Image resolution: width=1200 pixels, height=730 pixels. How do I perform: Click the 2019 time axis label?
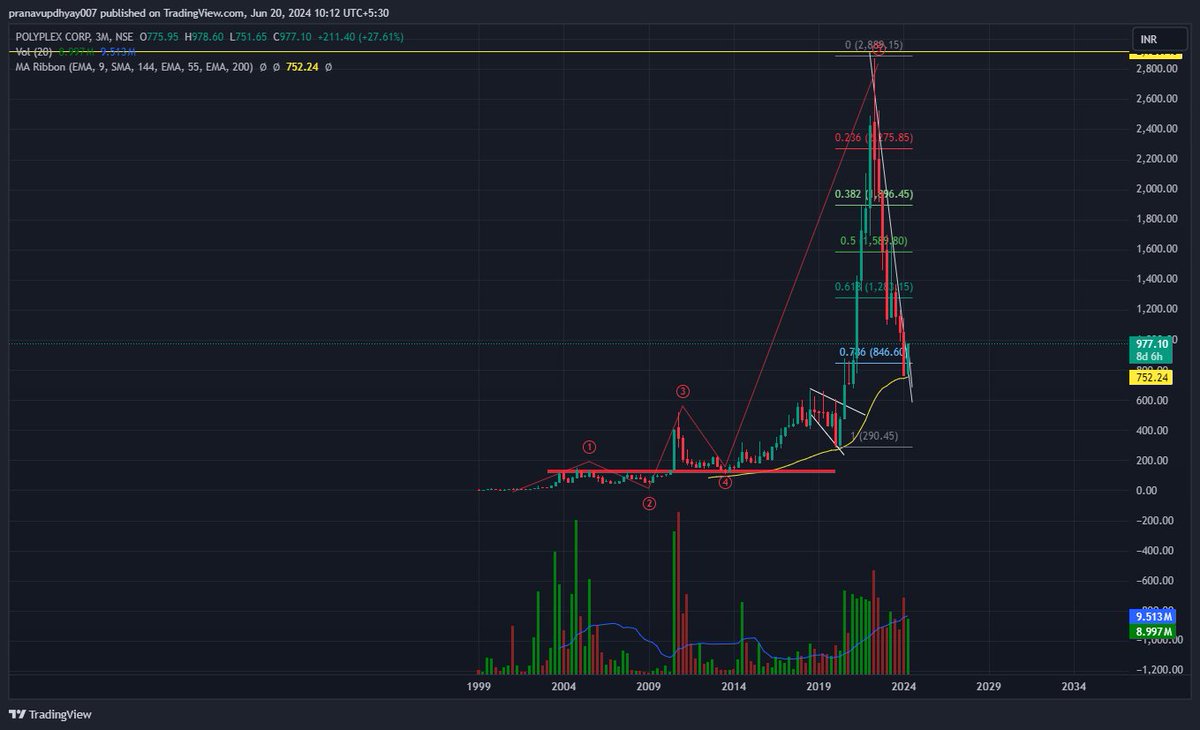tap(819, 687)
